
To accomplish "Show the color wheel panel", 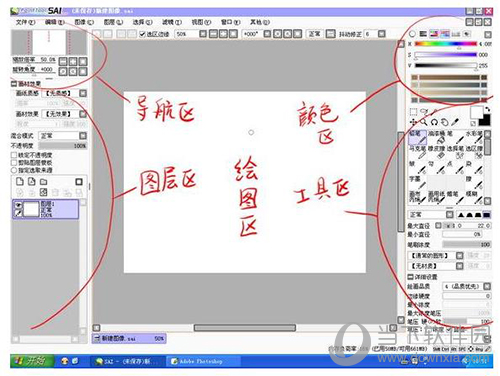I will coord(412,34).
